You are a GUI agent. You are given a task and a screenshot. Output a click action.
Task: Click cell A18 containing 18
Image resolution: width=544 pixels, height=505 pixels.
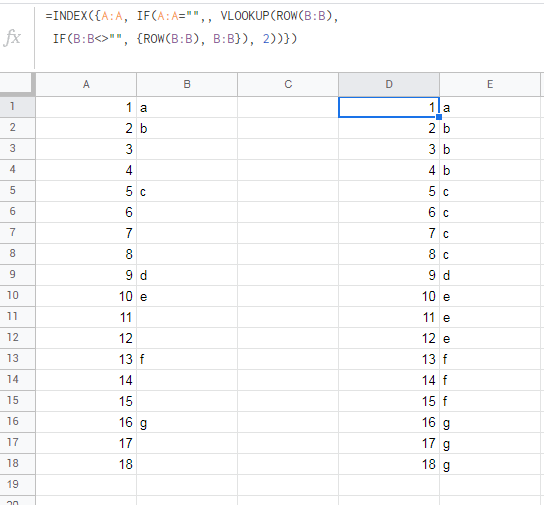(86, 464)
